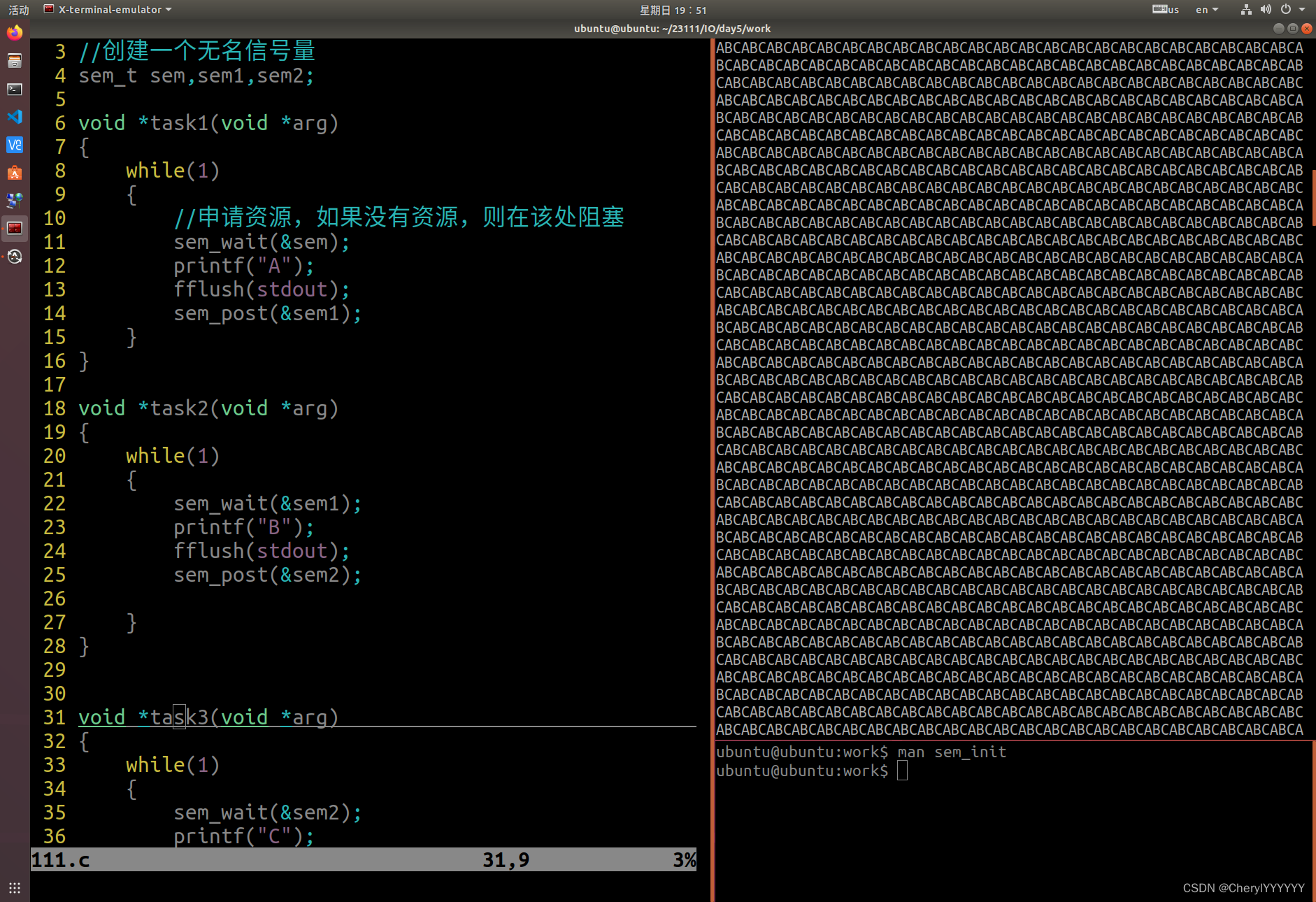
Task: Launch the Terminal dock icon
Action: coord(15,89)
